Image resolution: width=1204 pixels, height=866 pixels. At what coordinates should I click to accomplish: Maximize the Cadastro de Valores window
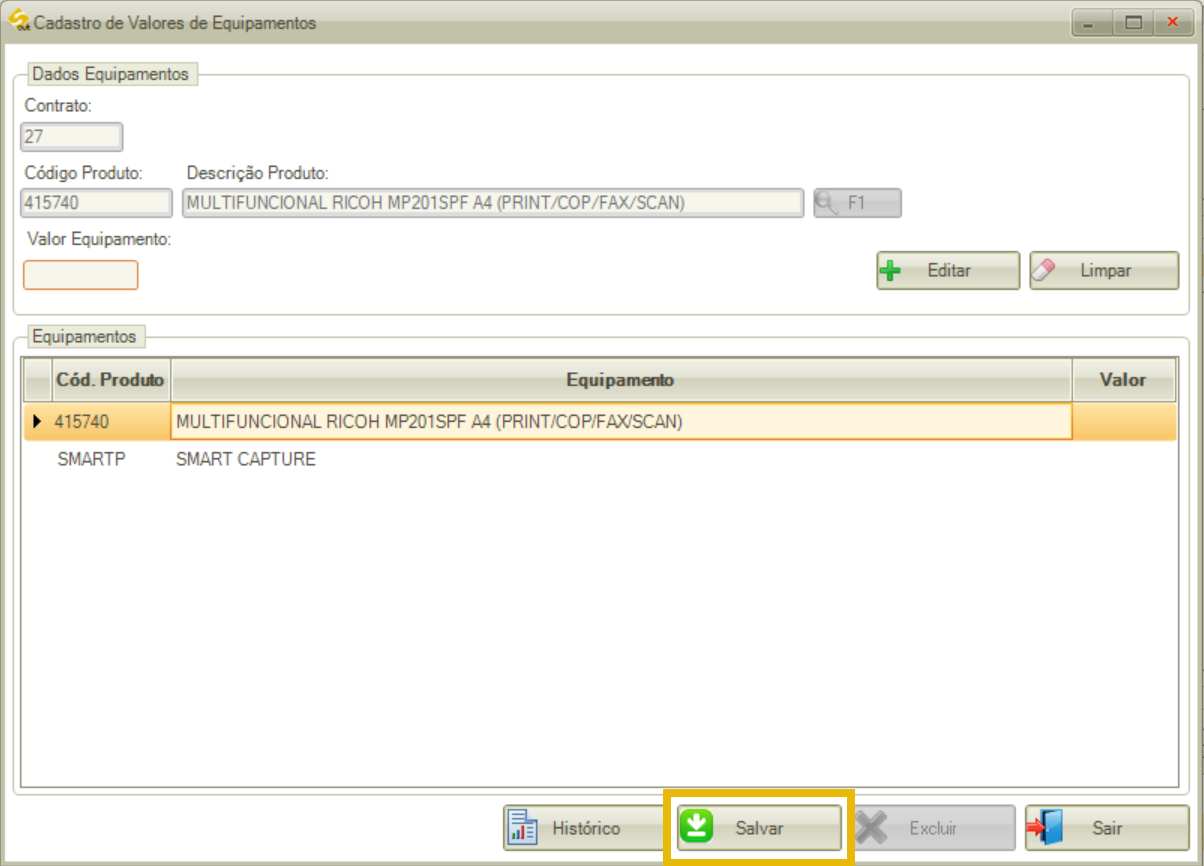pyautogui.click(x=1133, y=22)
